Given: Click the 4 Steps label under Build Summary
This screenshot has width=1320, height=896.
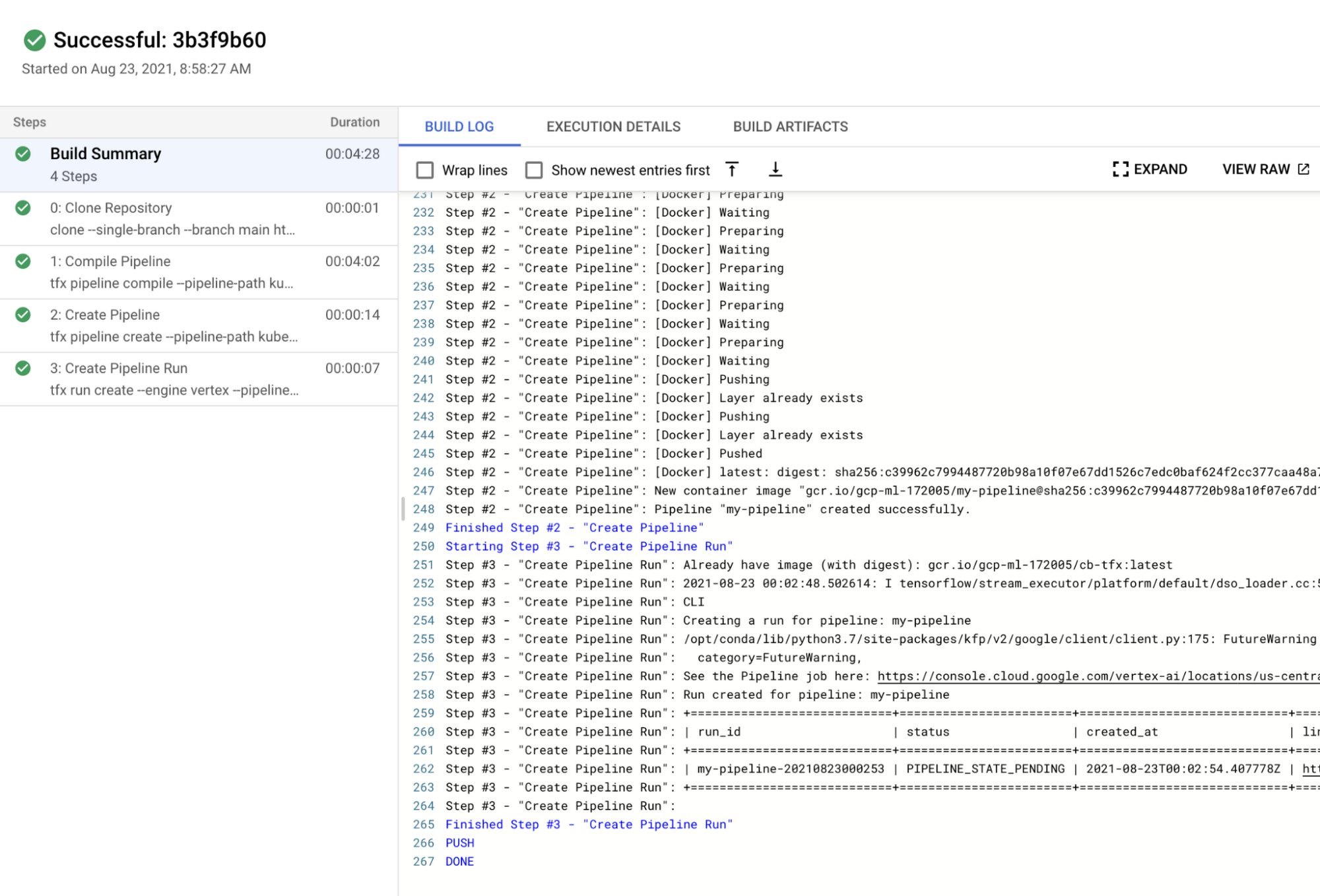Looking at the screenshot, I should [74, 176].
